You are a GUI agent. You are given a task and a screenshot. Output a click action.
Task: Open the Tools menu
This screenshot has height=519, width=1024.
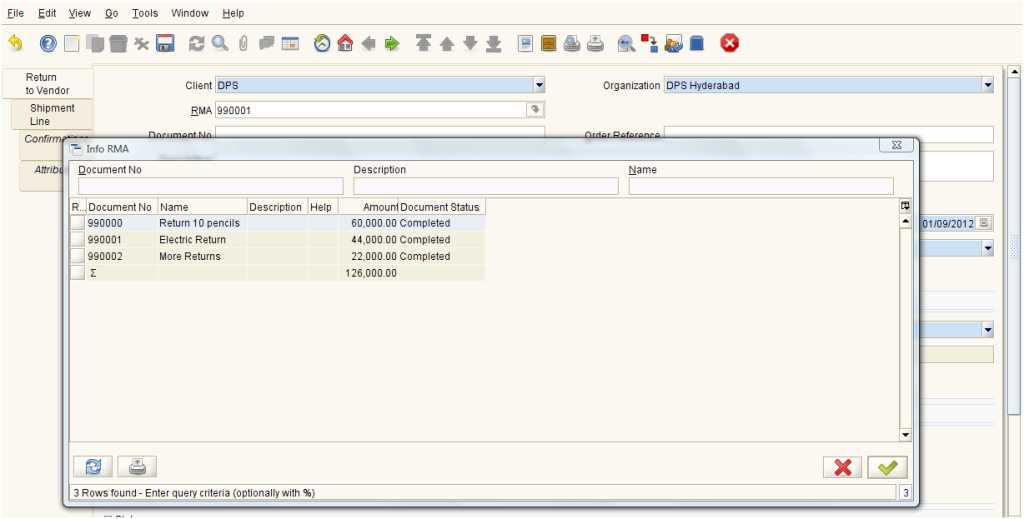tap(145, 13)
